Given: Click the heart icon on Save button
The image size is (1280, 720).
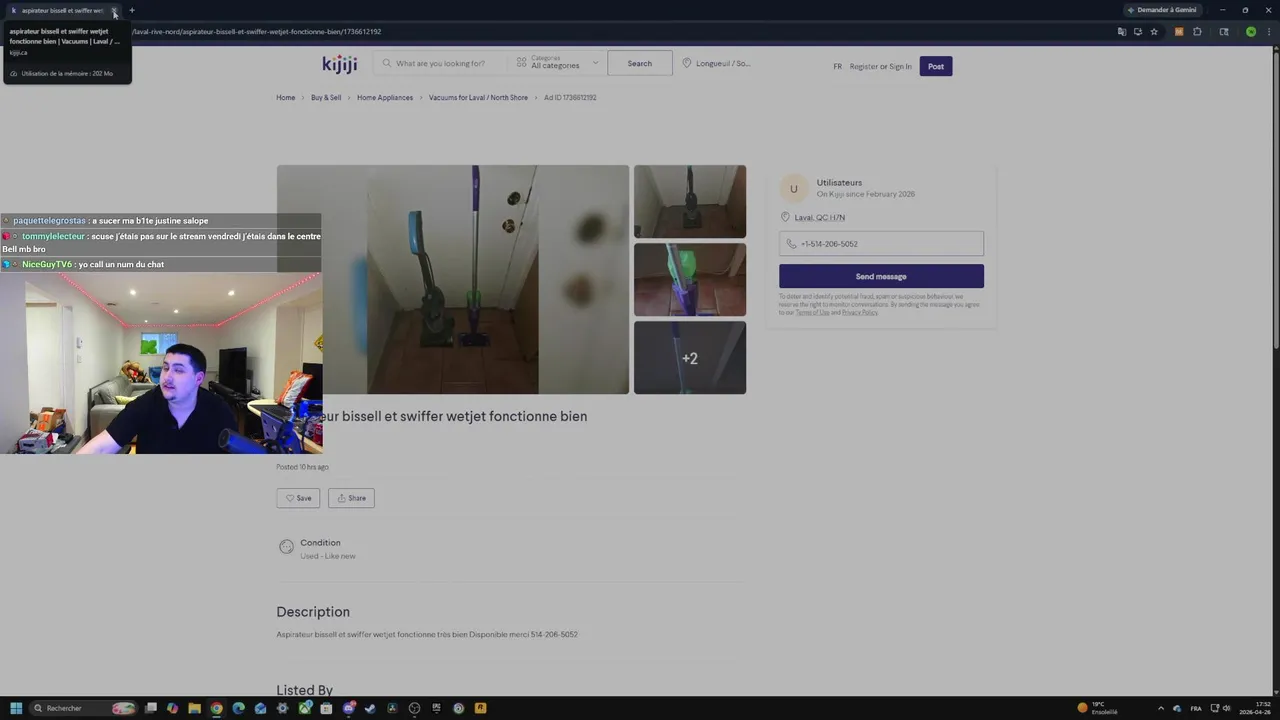Looking at the screenshot, I should 290,498.
